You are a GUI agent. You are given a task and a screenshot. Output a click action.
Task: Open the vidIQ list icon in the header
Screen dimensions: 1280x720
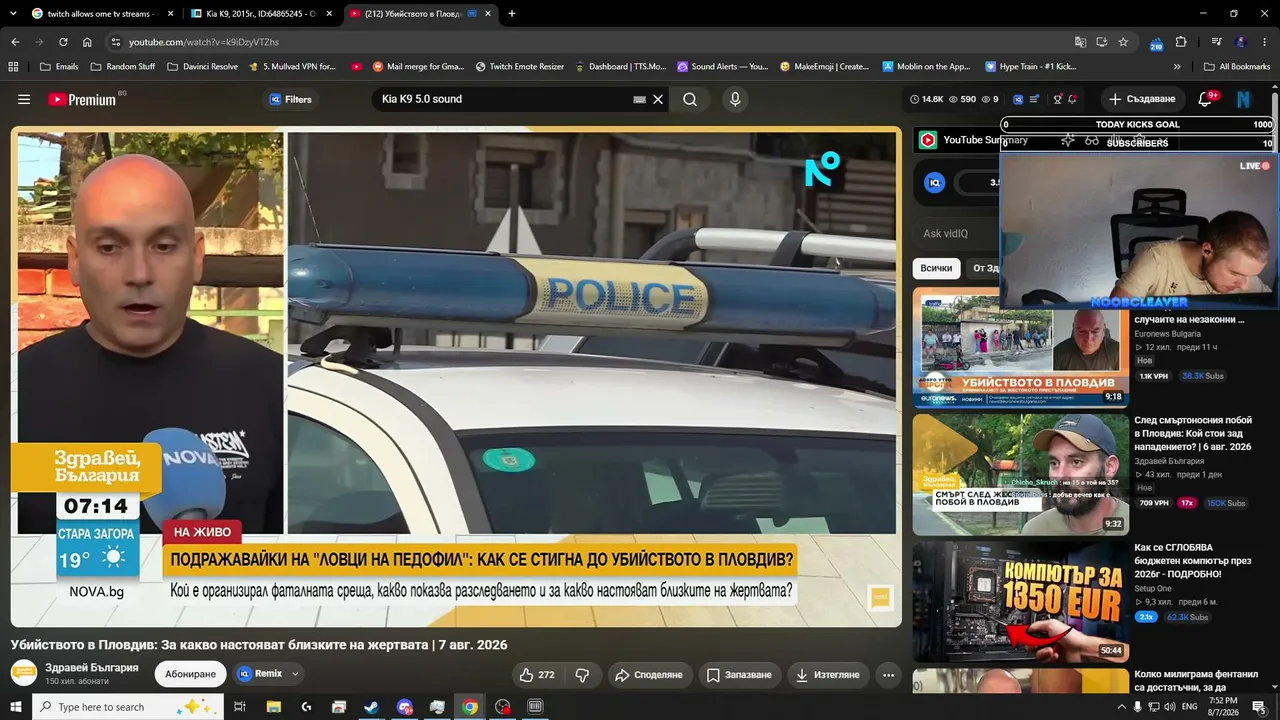[x=1034, y=99]
